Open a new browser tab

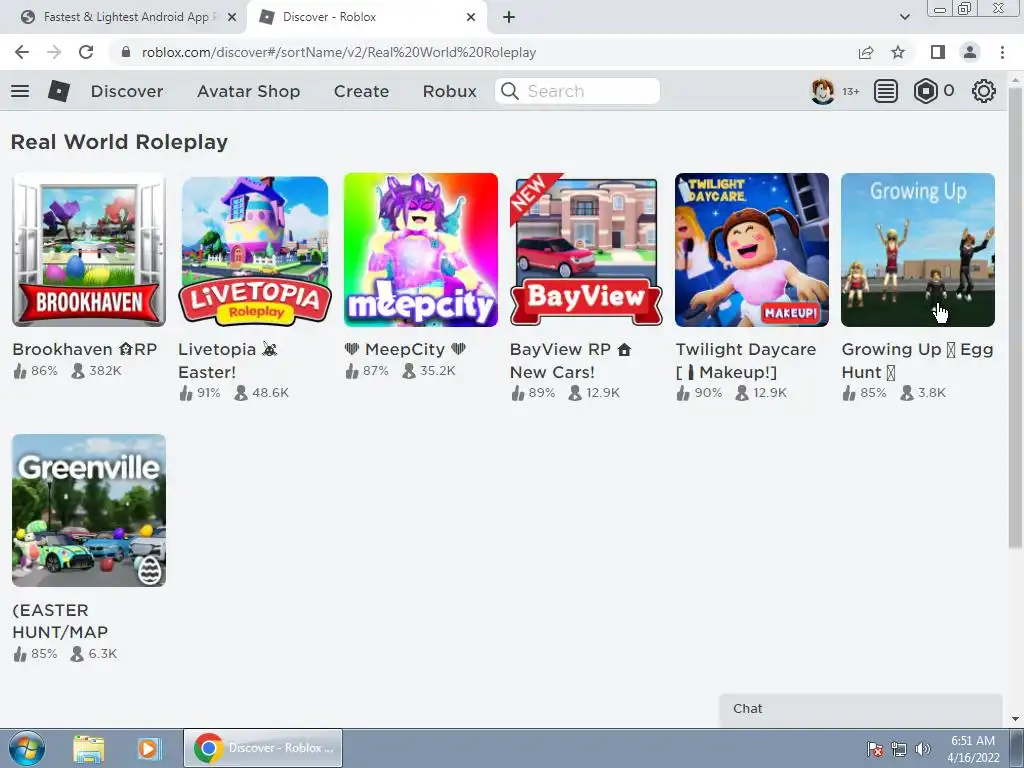509,17
